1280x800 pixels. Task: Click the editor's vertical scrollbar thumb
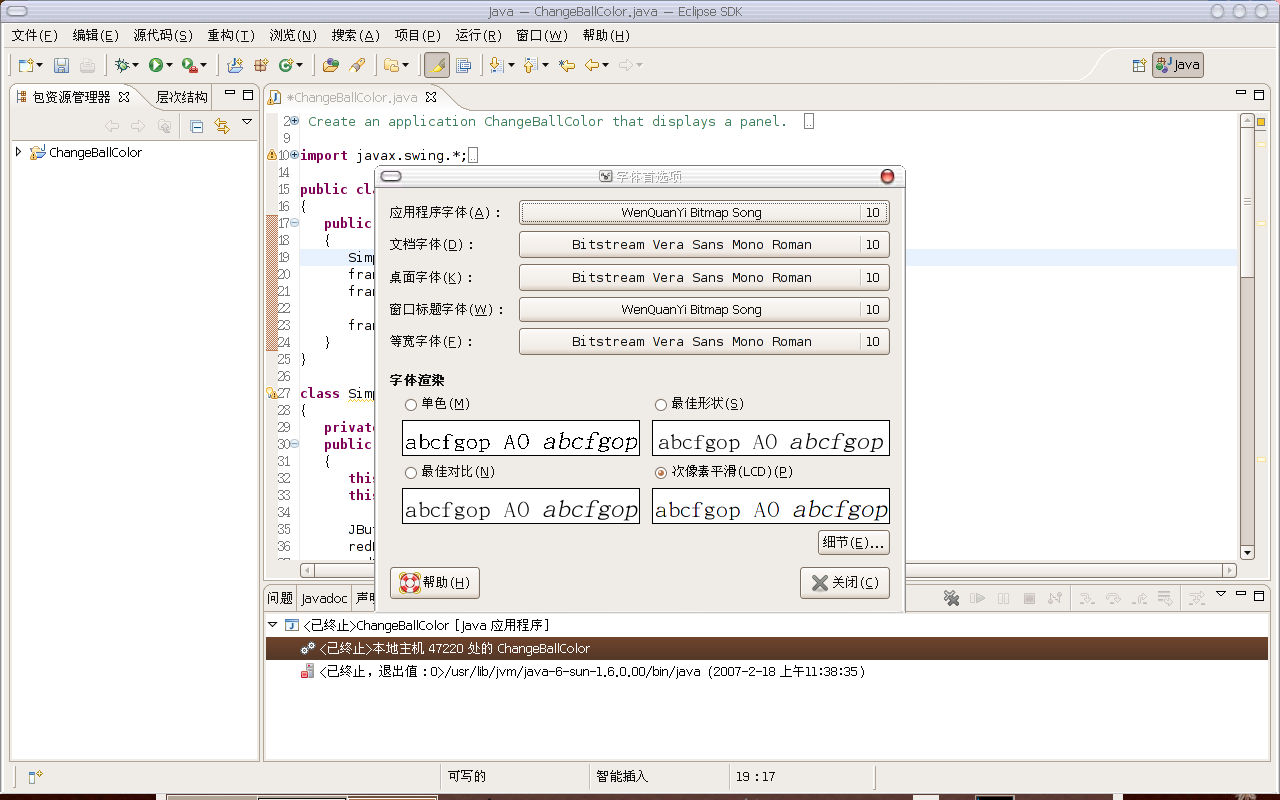click(x=1247, y=202)
